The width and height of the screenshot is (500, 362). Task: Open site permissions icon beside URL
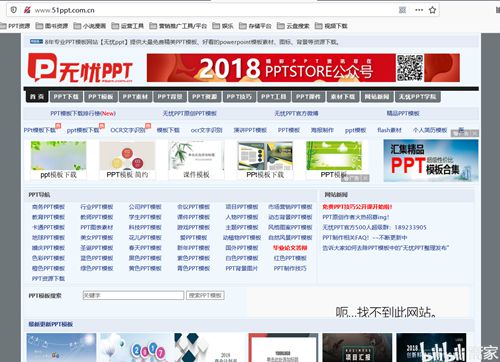[27, 10]
